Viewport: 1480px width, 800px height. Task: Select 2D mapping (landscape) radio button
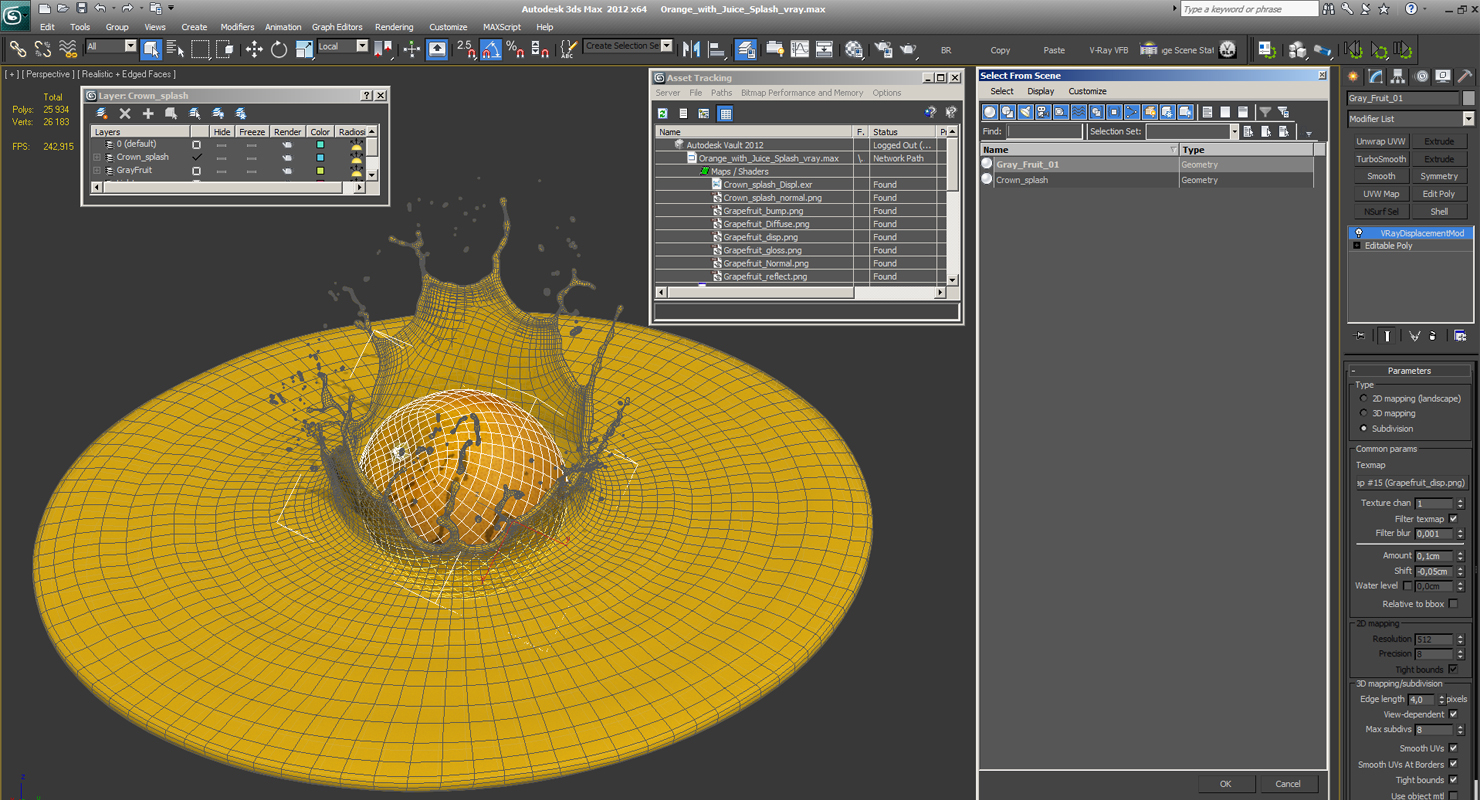click(x=1364, y=398)
